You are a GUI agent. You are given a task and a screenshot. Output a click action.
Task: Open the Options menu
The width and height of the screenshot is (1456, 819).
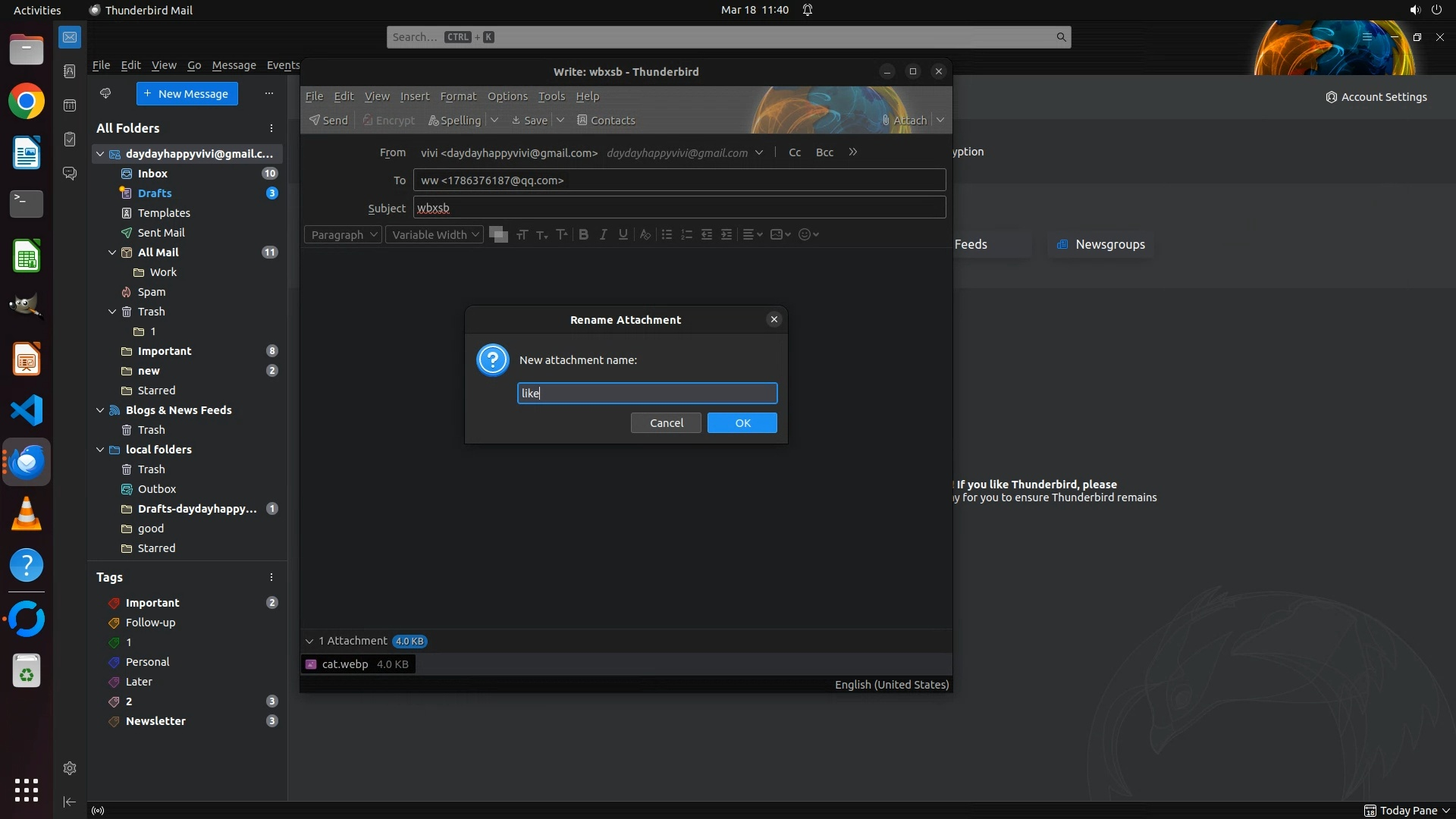pos(507,96)
